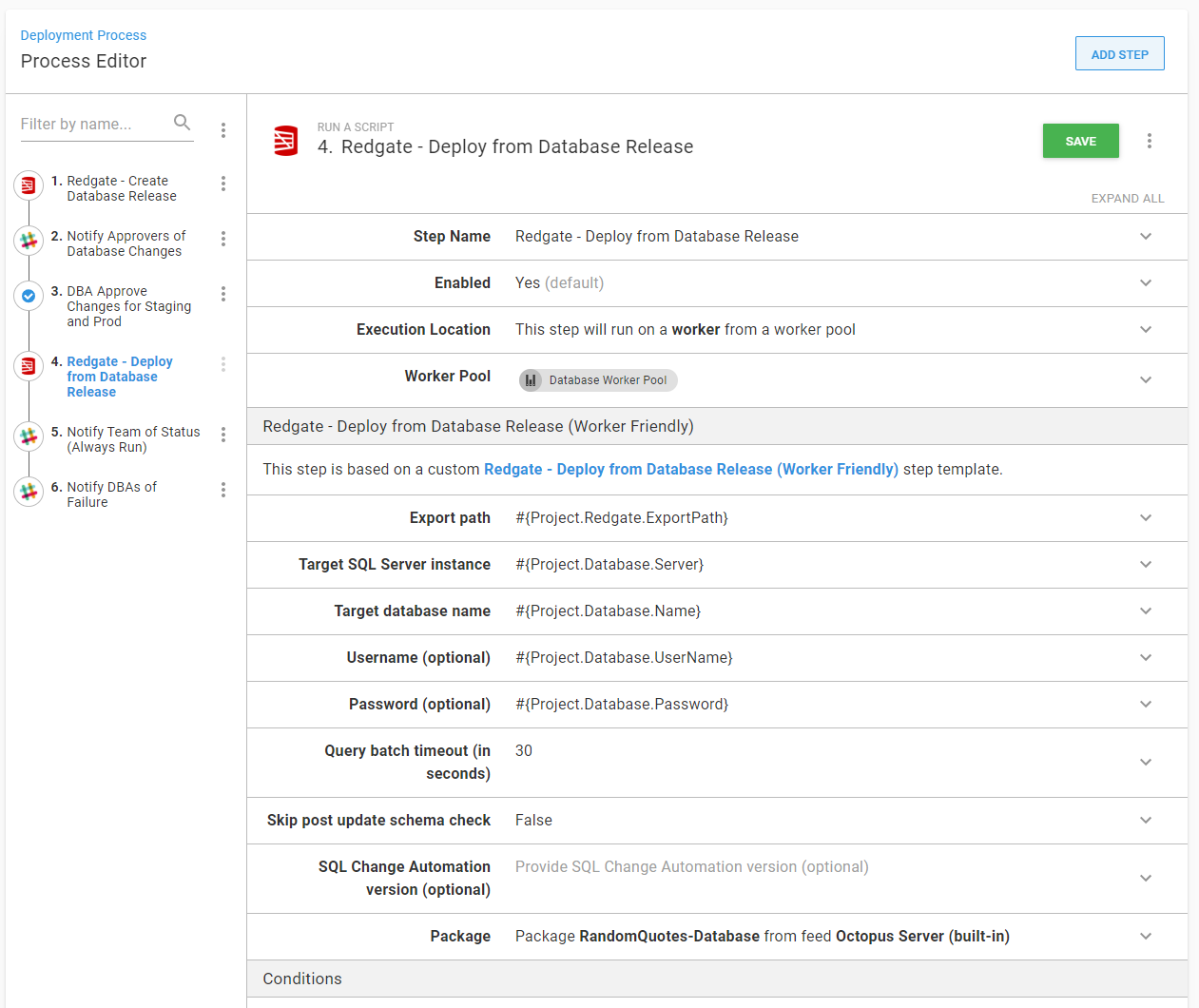Click the query batch timeout value 30
Viewport: 1199px width, 1008px height.
524,751
